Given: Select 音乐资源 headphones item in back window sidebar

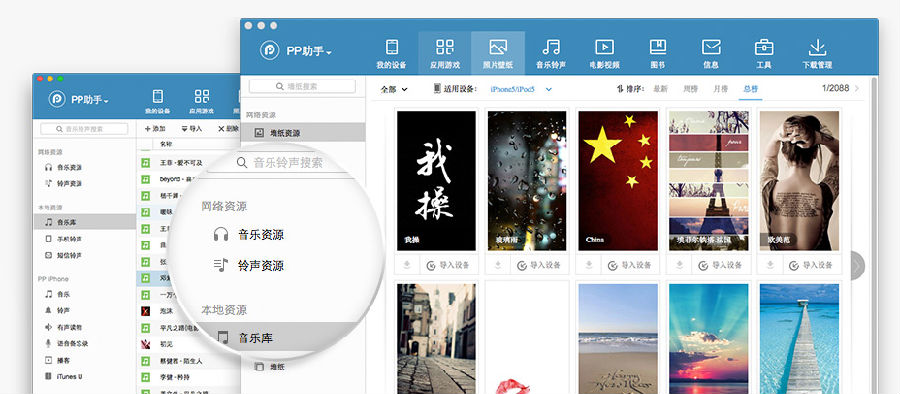Looking at the screenshot, I should click(x=63, y=167).
